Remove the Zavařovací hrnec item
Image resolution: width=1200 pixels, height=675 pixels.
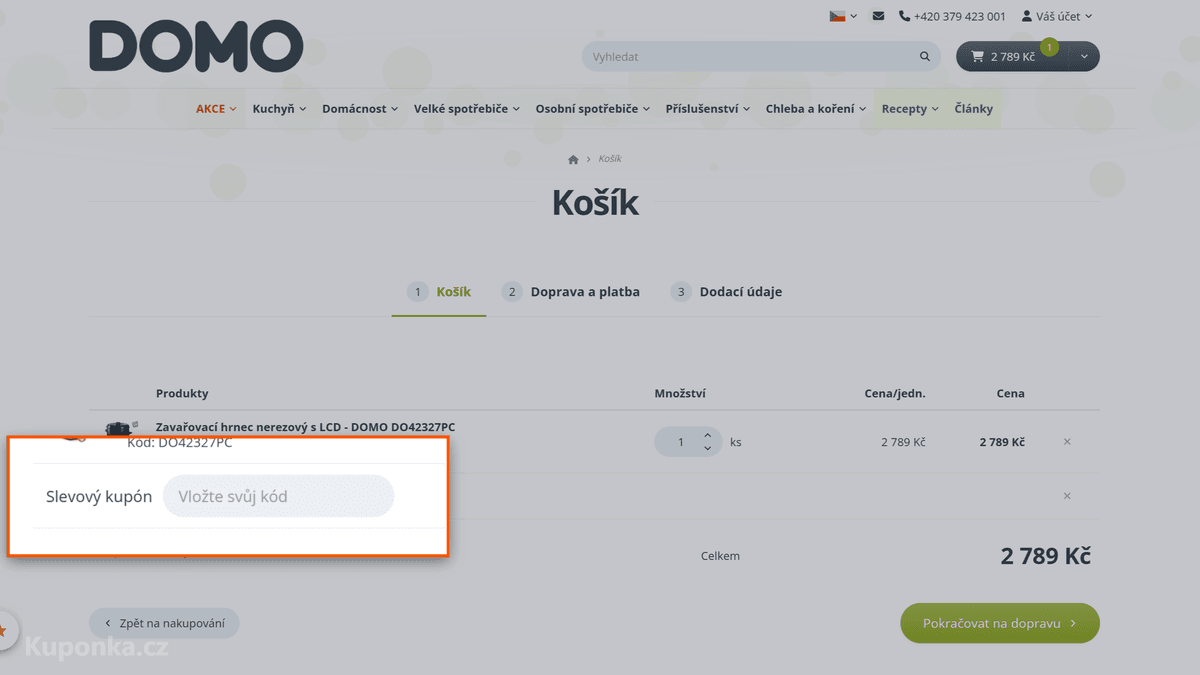point(1067,442)
